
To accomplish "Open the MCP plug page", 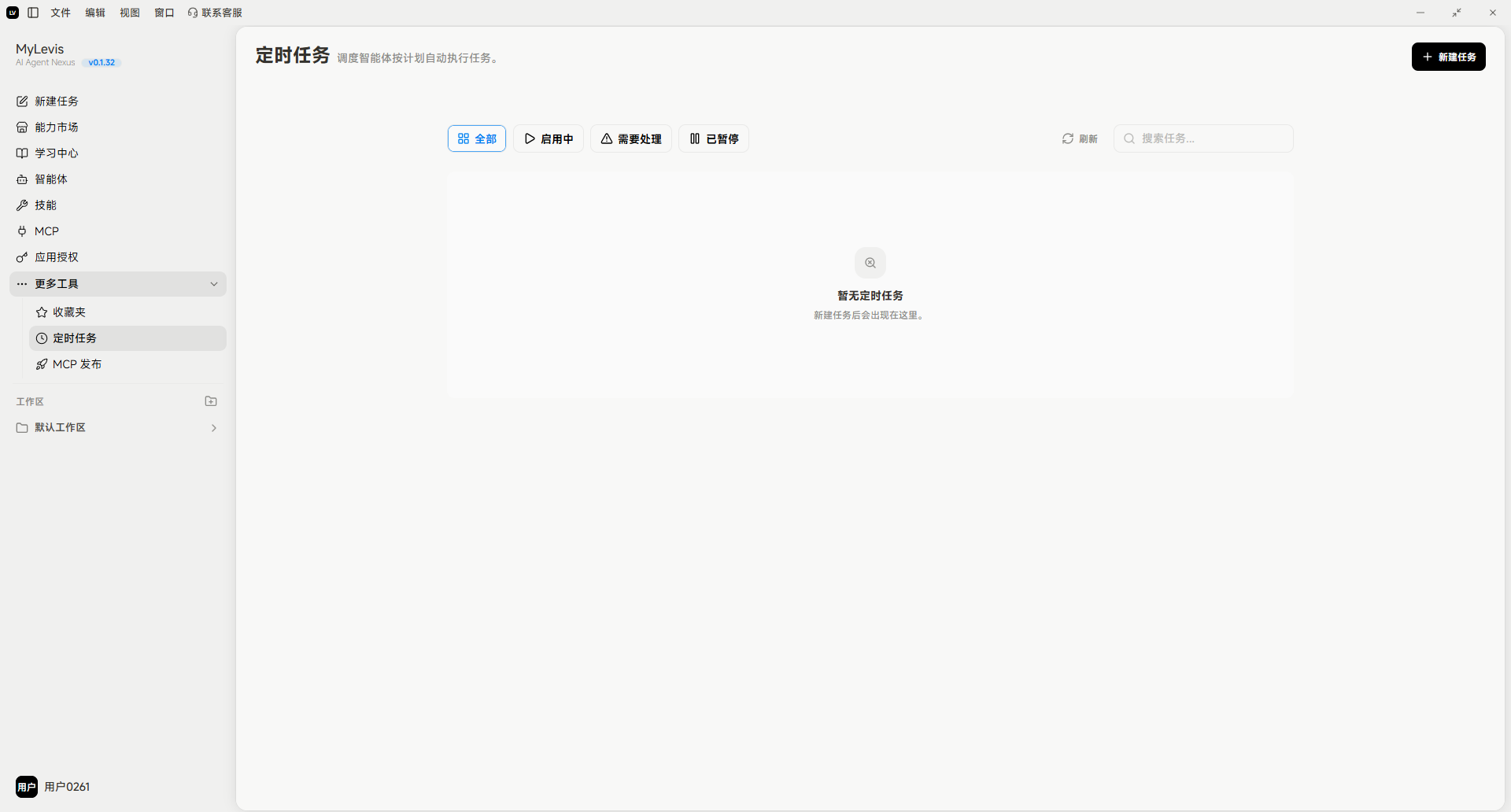I will (118, 231).
